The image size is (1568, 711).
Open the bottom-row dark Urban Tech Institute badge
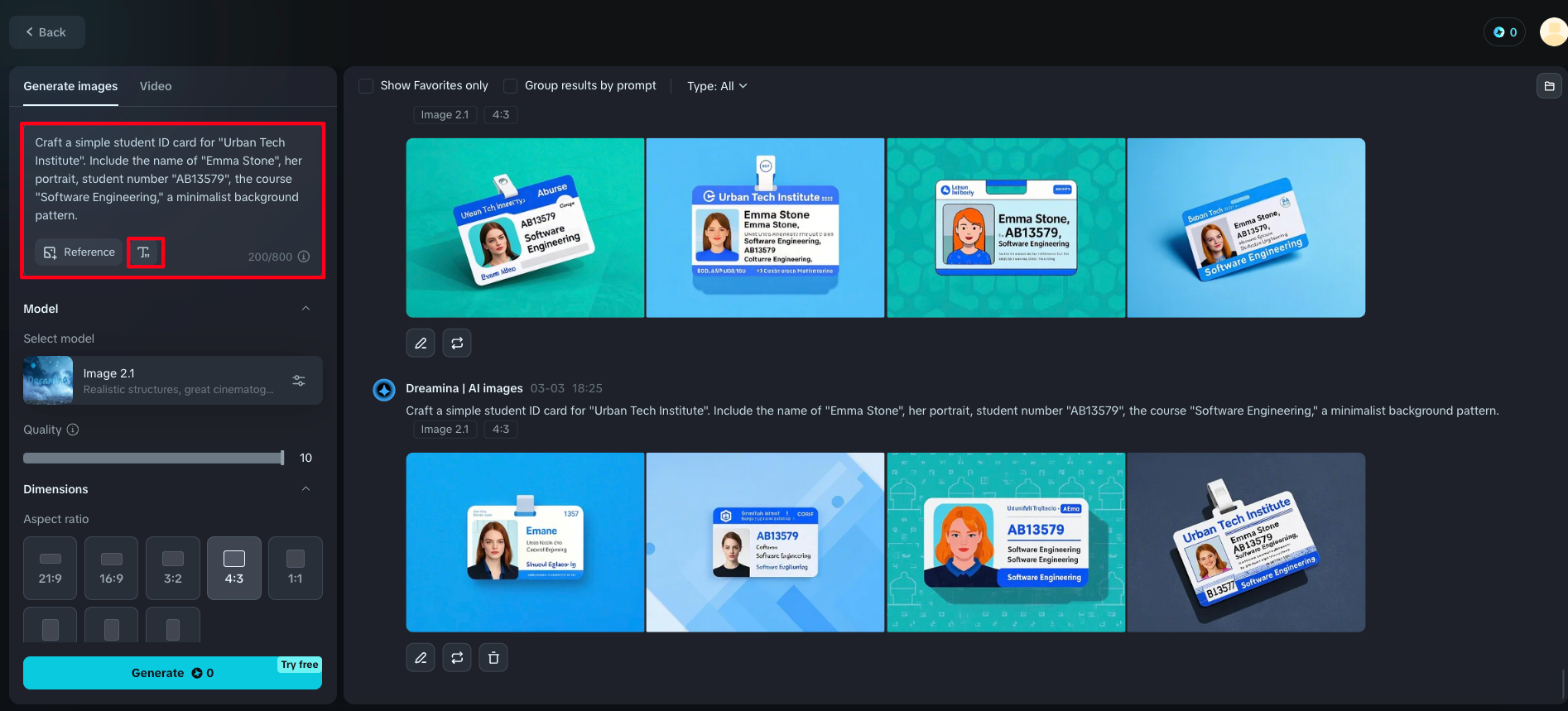coord(1246,542)
